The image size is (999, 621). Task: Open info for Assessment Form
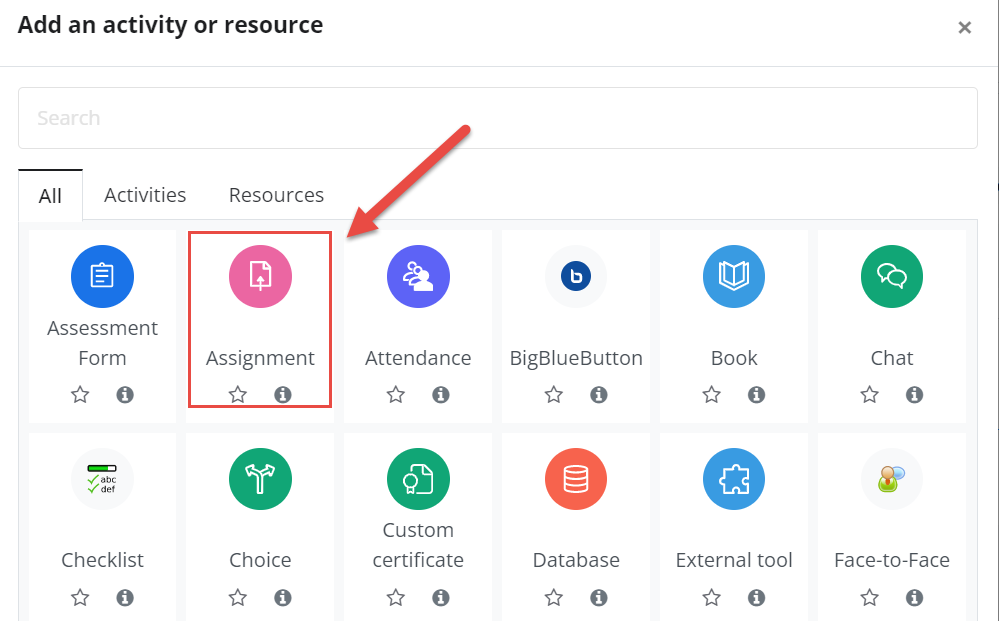pos(125,395)
